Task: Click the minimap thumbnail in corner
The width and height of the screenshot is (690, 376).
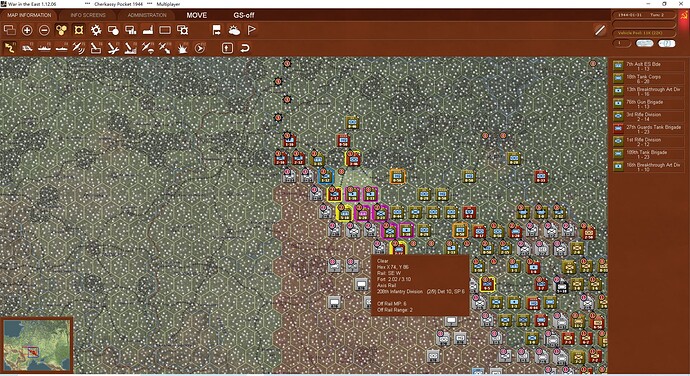Action: click(37, 345)
